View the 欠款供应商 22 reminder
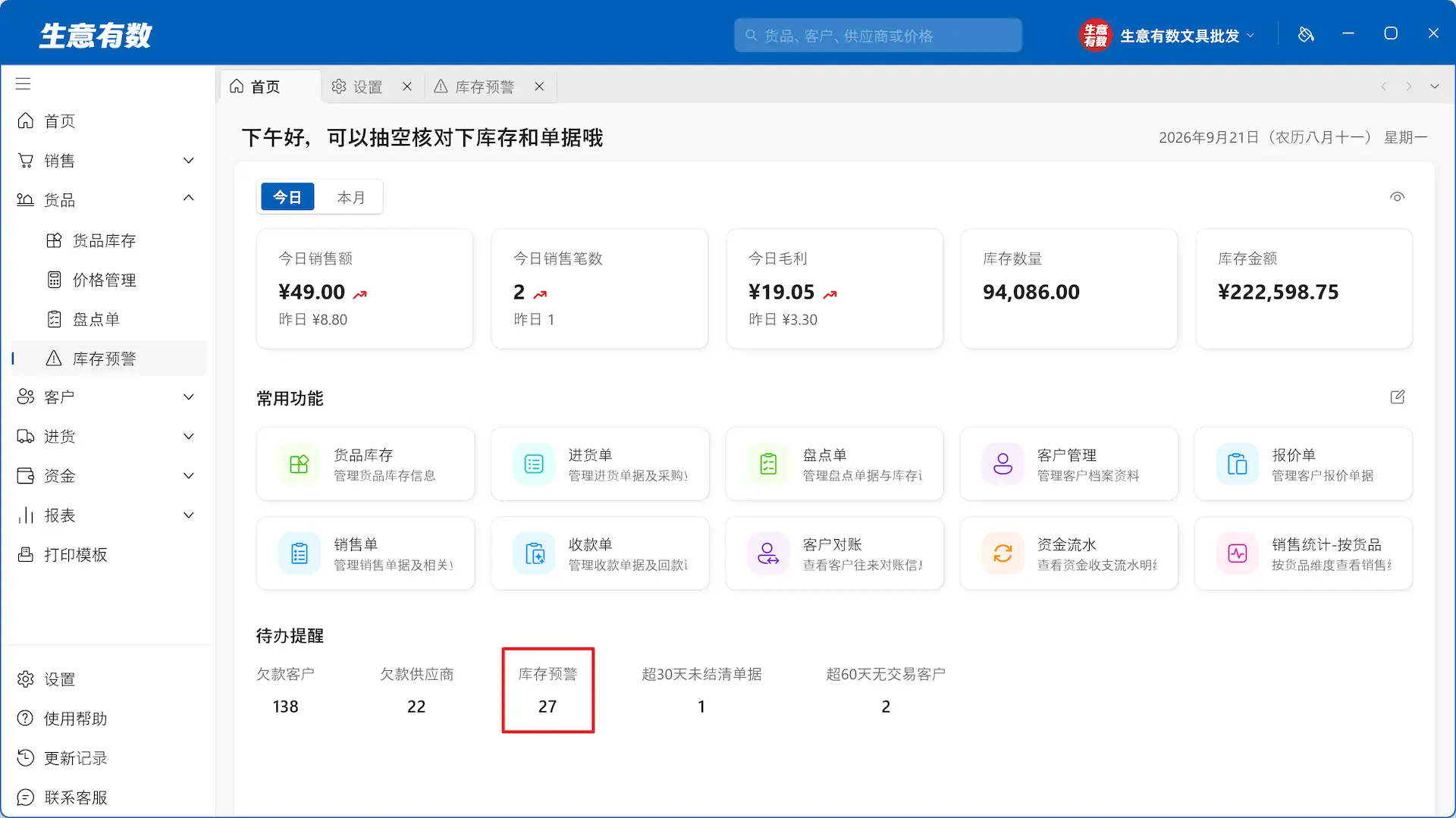Viewport: 1456px width, 818px height. 416,691
